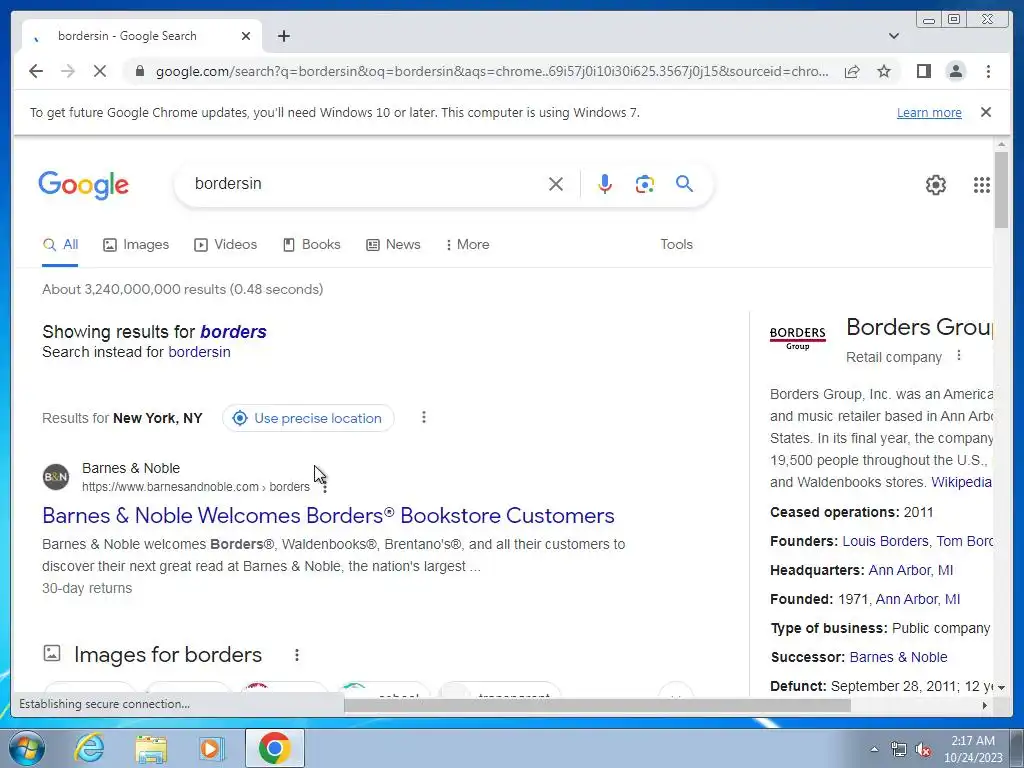Open the Chrome profile avatar
The image size is (1024, 768).
955,71
